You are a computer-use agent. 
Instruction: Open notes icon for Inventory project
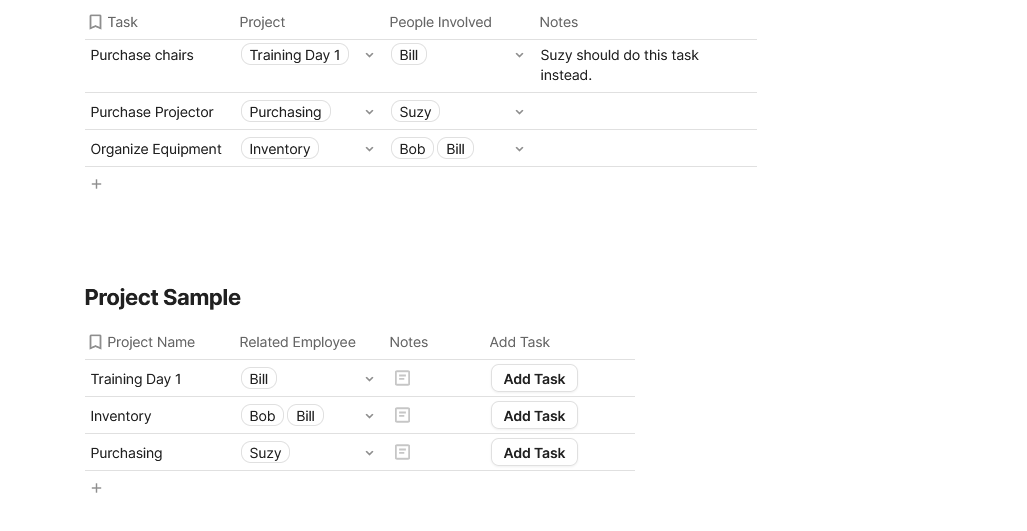pyautogui.click(x=402, y=416)
